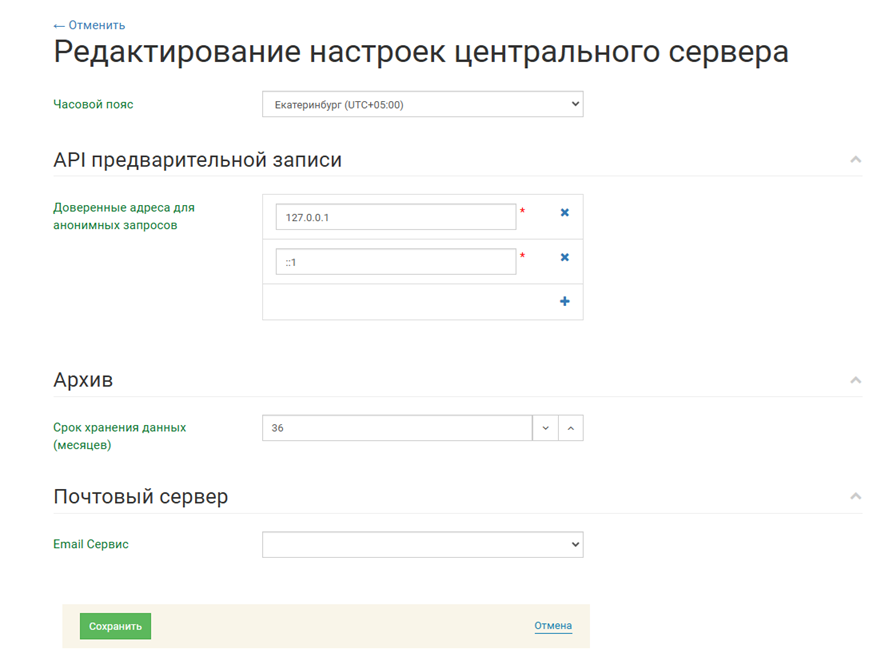The height and width of the screenshot is (653, 875).
Task: Click the data retention months field showing 36
Action: [396, 428]
